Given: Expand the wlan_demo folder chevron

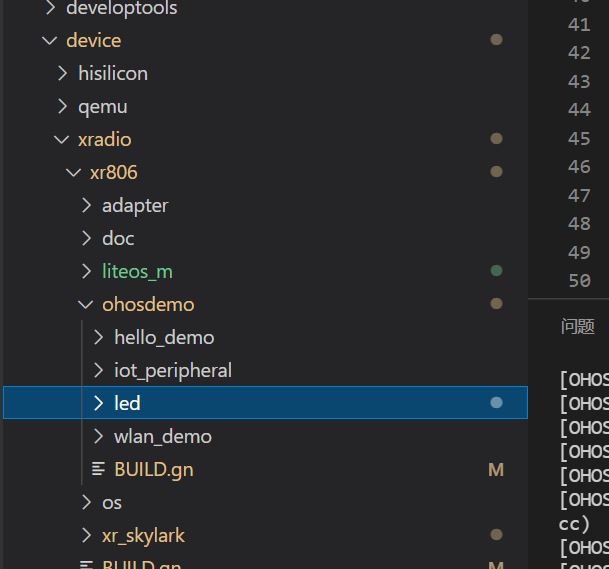Looking at the screenshot, I should [x=98, y=437].
